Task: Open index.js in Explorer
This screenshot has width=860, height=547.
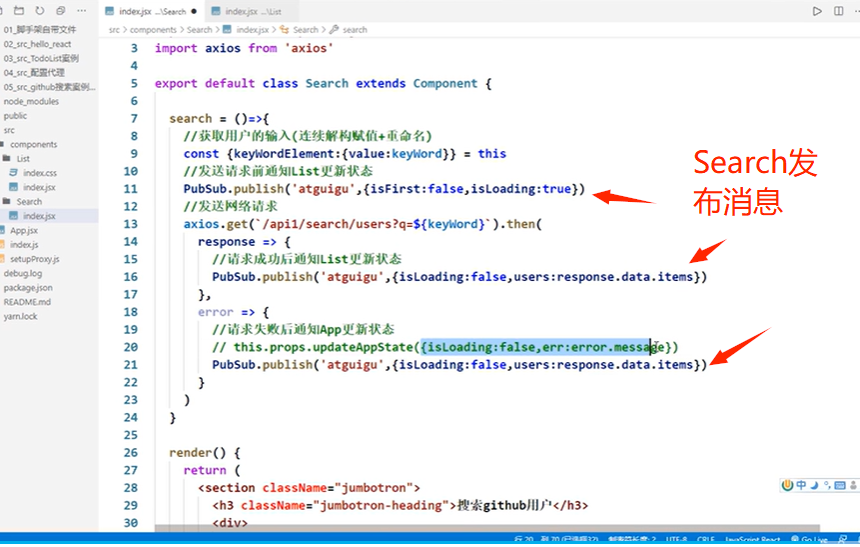Action: pos(24,245)
